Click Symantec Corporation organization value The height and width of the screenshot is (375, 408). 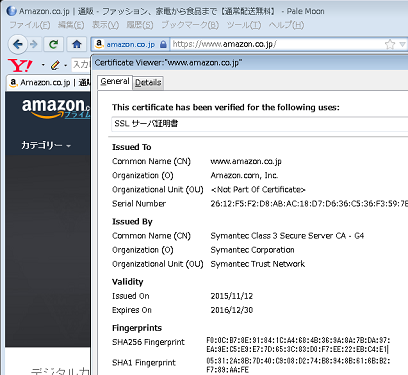coord(252,250)
